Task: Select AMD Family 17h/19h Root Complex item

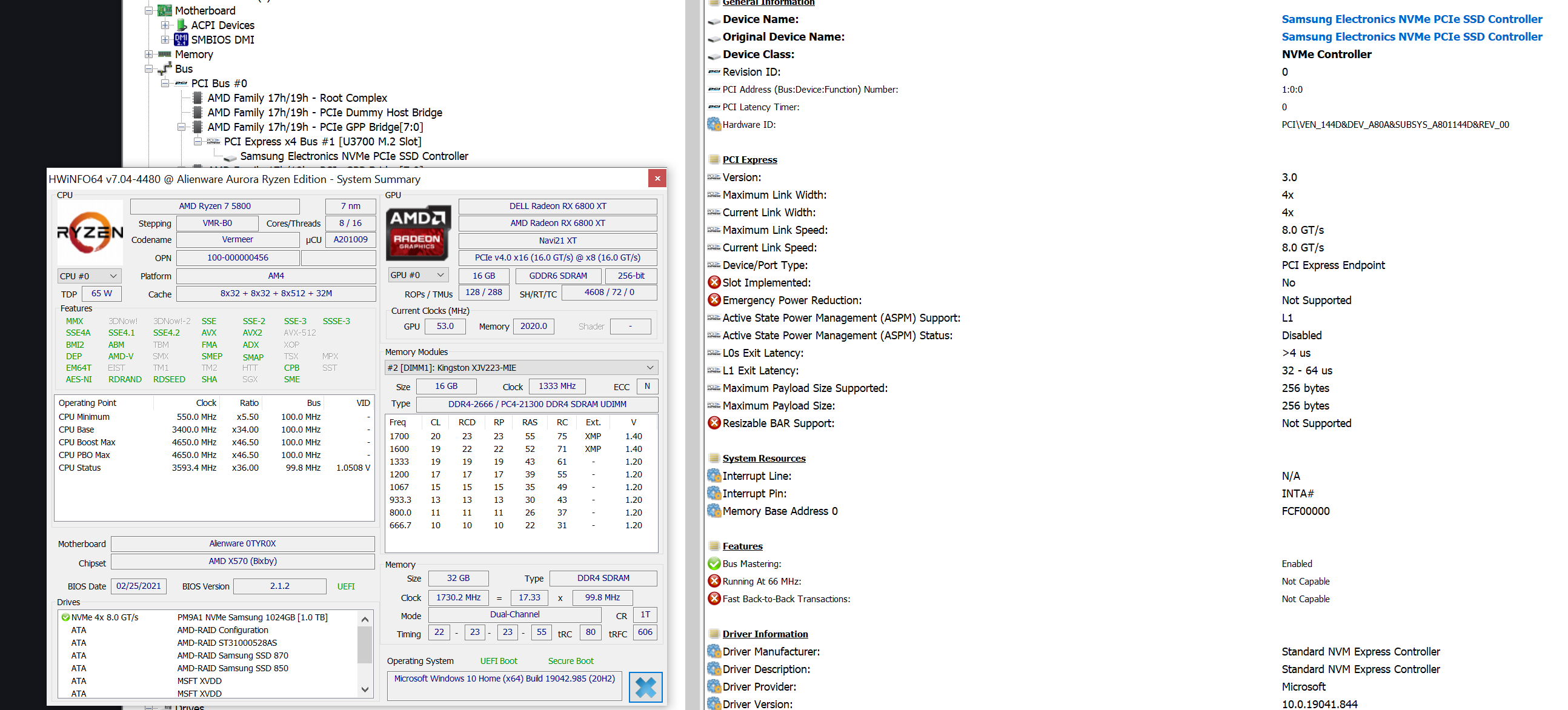Action: click(x=297, y=98)
